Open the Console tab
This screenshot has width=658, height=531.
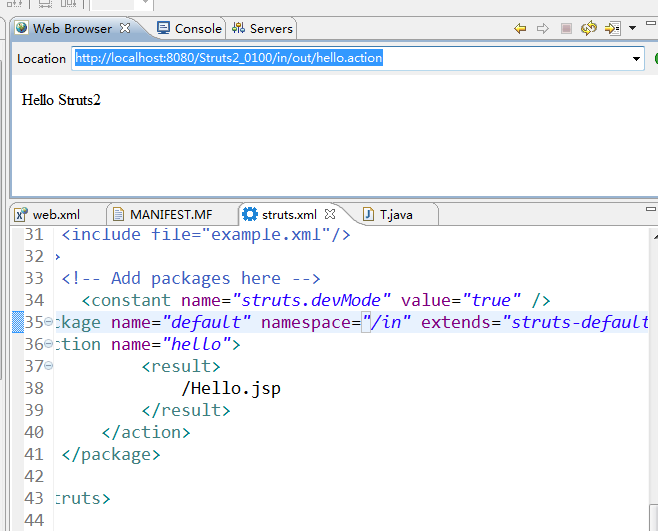[x=189, y=29]
